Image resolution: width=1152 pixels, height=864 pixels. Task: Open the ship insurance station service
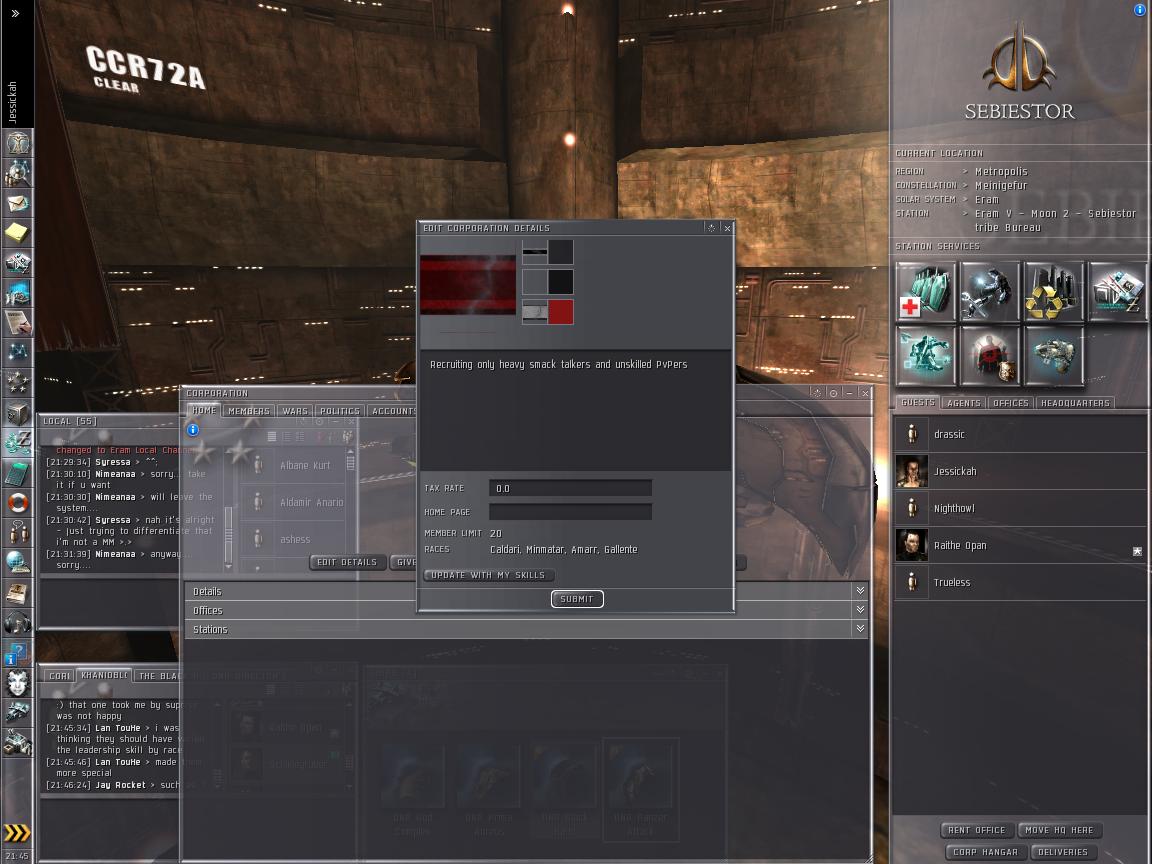click(1054, 356)
